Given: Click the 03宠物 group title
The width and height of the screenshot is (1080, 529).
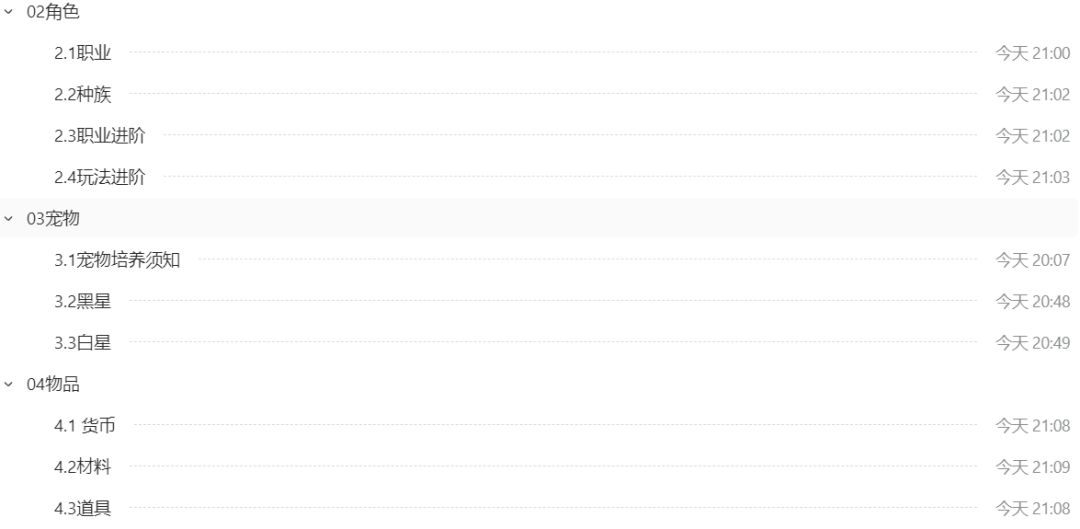Looking at the screenshot, I should tap(53, 219).
